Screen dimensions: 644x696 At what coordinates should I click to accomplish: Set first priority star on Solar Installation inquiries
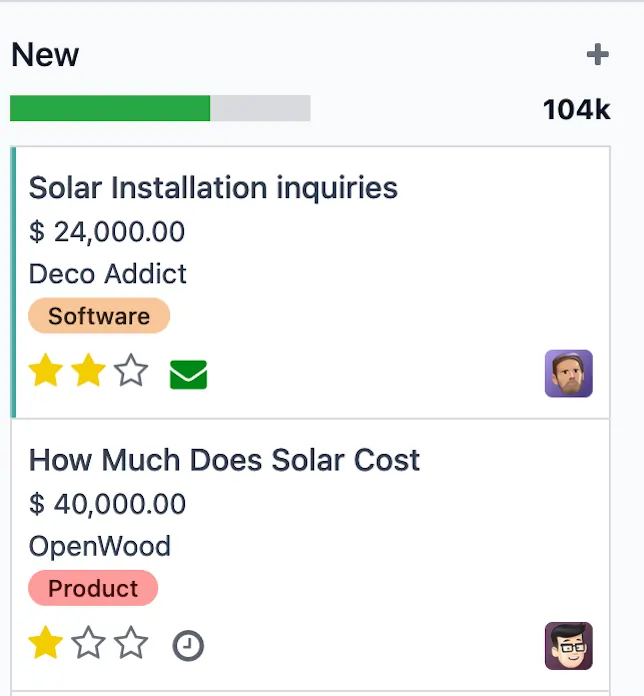[45, 370]
